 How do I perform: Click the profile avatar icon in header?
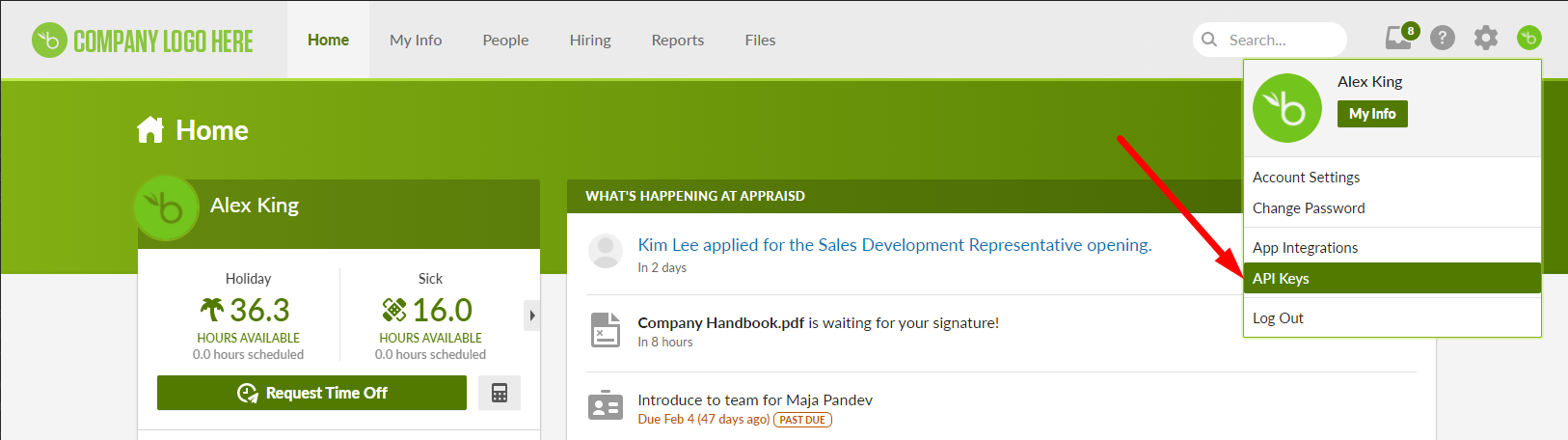click(1529, 38)
